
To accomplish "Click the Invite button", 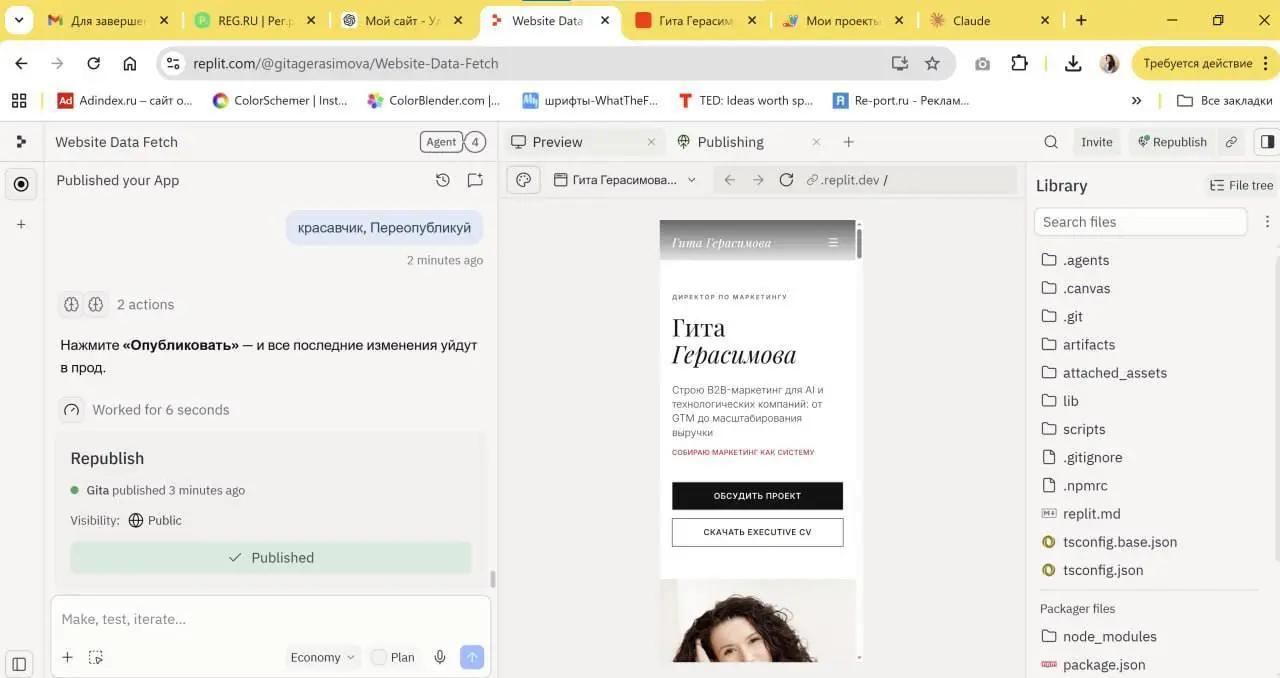I will [1096, 142].
